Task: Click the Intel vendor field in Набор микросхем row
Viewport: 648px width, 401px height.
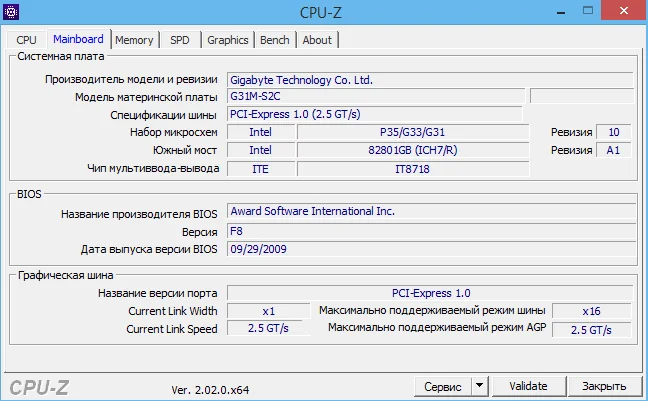Action: click(x=261, y=132)
